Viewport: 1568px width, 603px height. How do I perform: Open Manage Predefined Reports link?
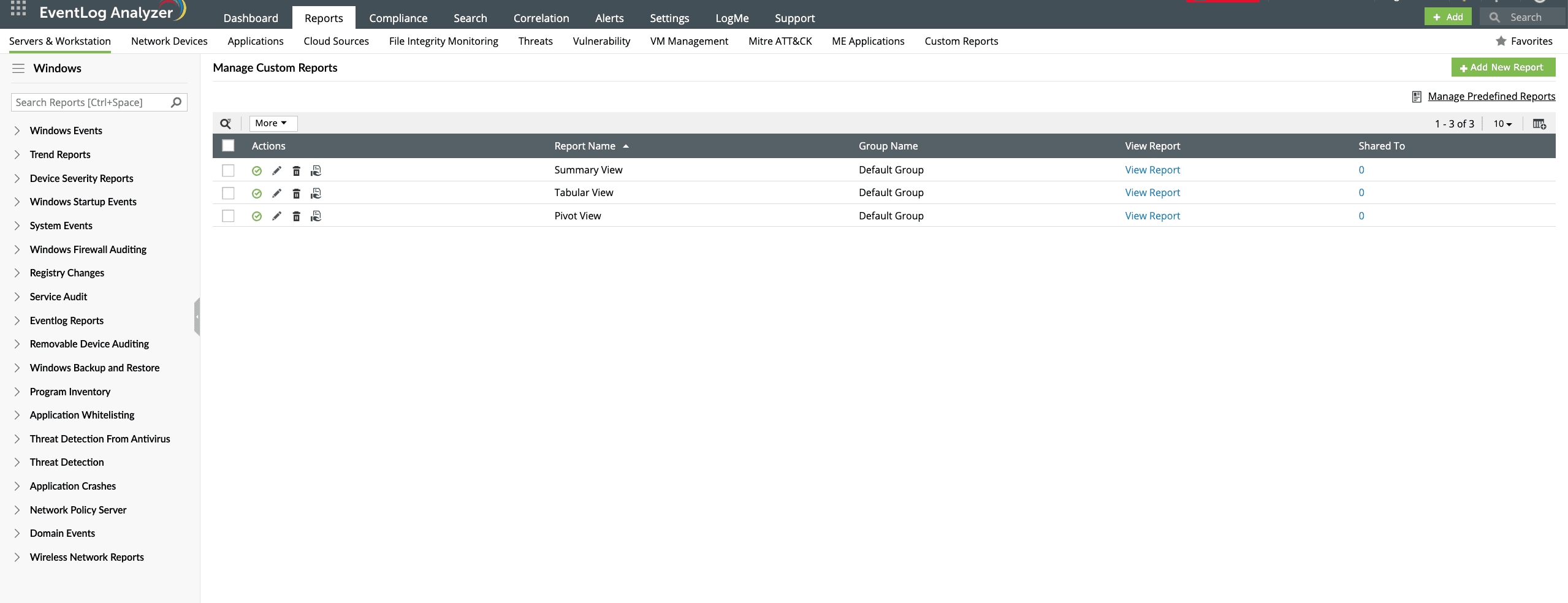pos(1491,96)
